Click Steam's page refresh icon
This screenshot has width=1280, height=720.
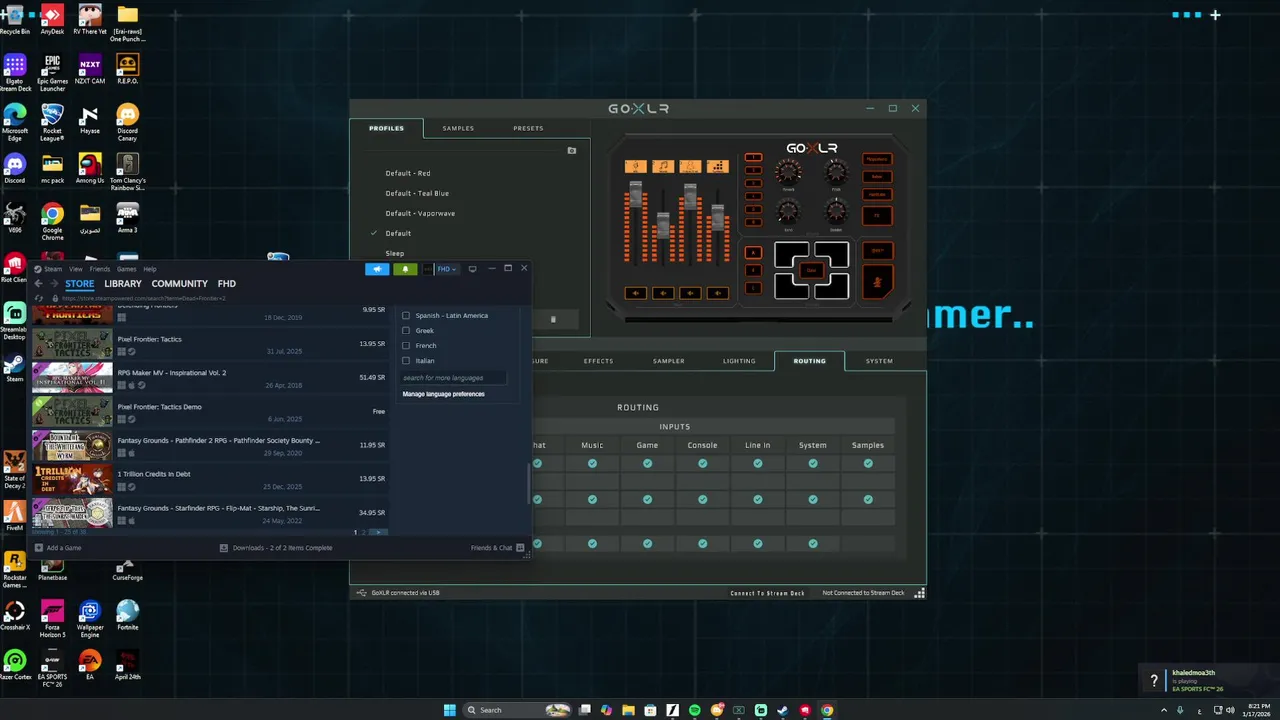39,298
